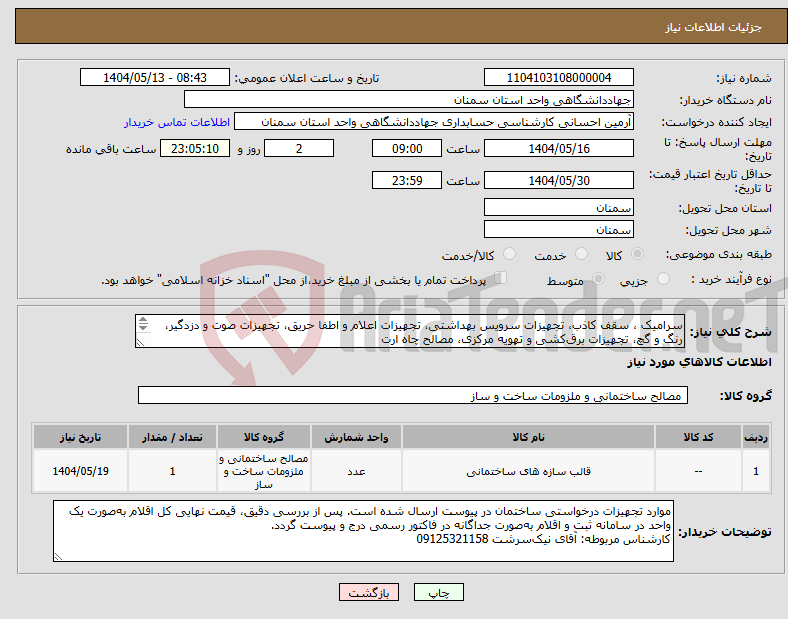Click the طبقه بندی موضوعی label
This screenshot has height=619, width=788.
[719, 254]
